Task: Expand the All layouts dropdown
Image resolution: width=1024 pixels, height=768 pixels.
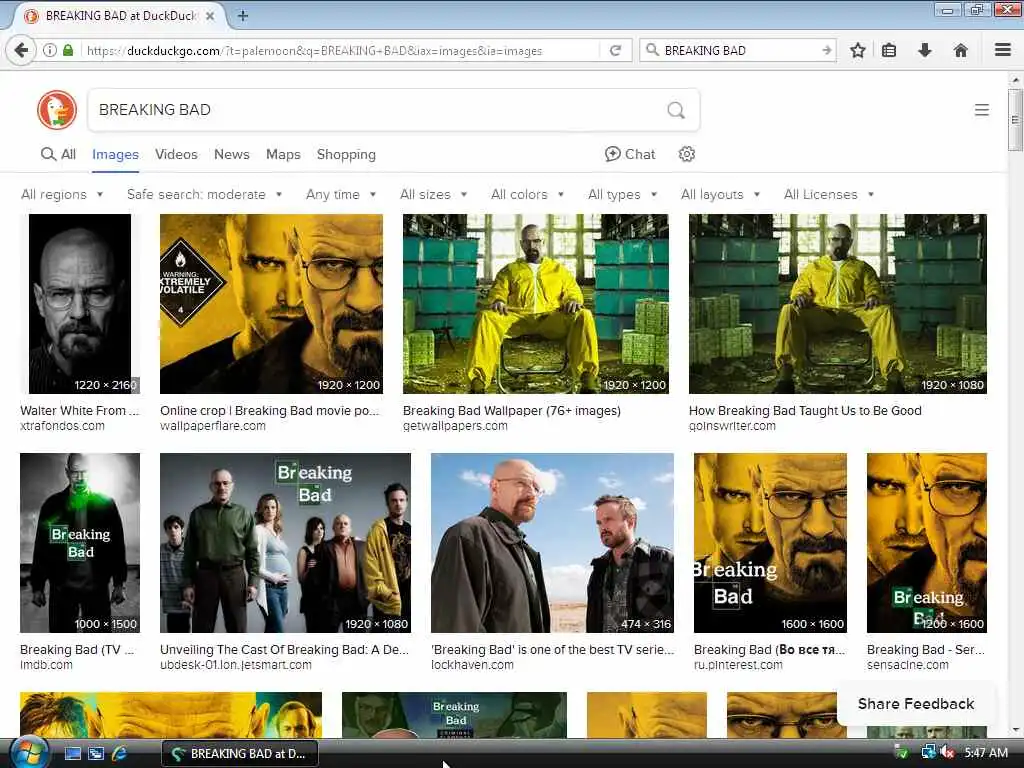Action: [x=720, y=195]
